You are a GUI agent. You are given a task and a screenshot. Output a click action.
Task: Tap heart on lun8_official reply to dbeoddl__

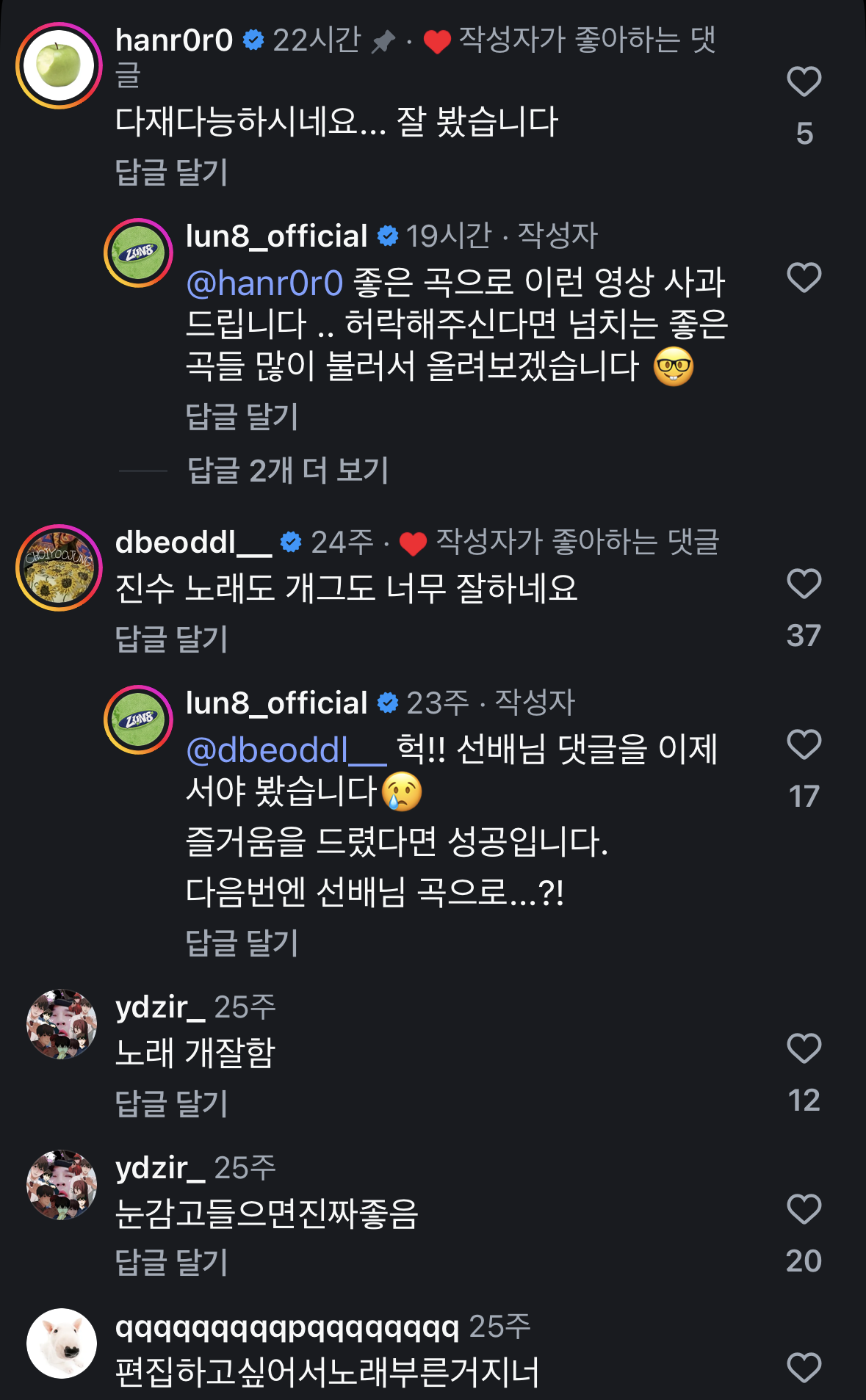[804, 744]
